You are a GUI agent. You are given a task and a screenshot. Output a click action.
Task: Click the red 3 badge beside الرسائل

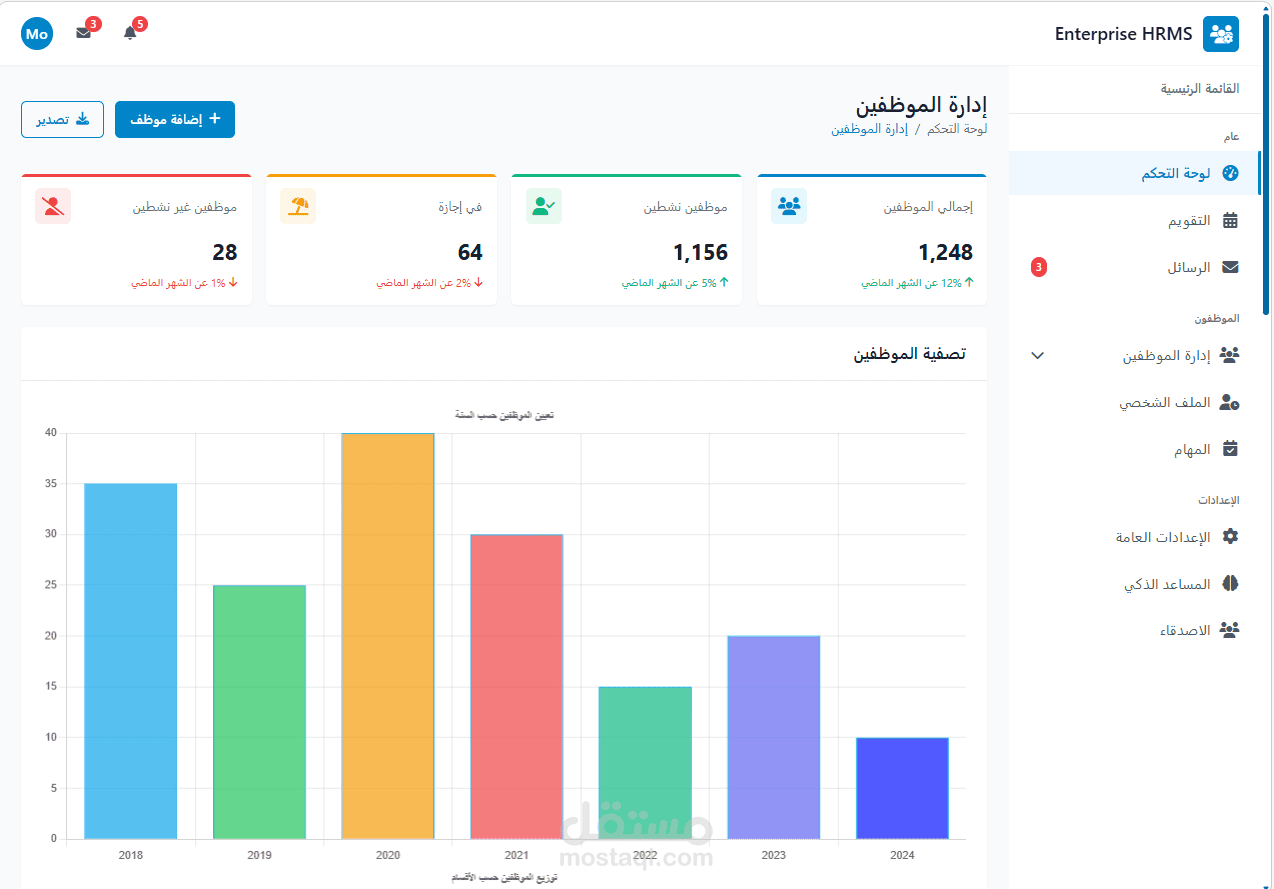pyautogui.click(x=1039, y=267)
